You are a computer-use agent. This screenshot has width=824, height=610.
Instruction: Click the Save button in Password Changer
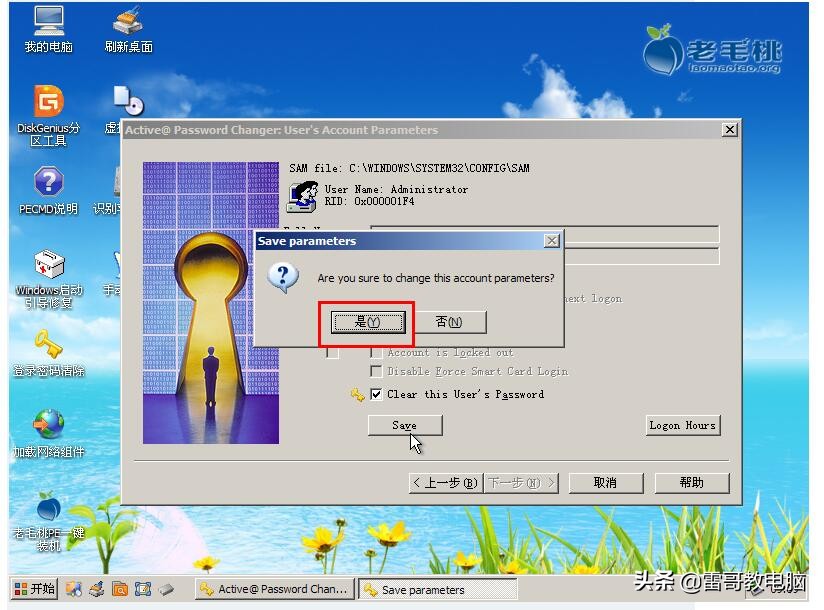point(405,425)
